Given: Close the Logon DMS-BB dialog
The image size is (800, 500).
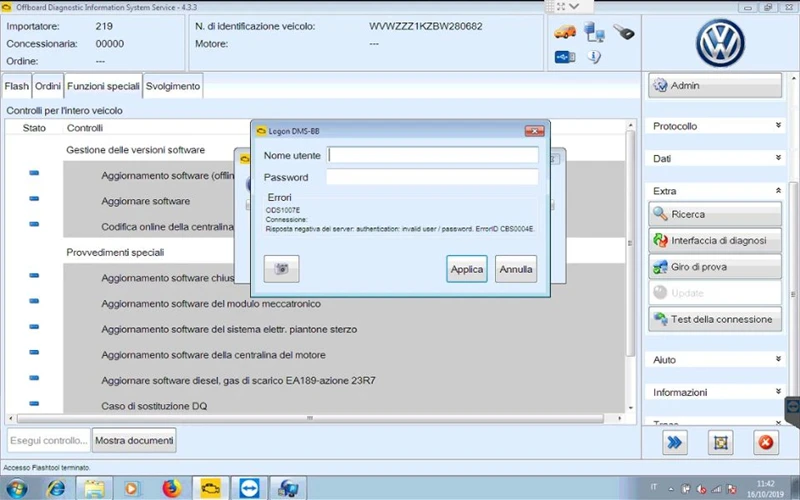Looking at the screenshot, I should coord(534,131).
